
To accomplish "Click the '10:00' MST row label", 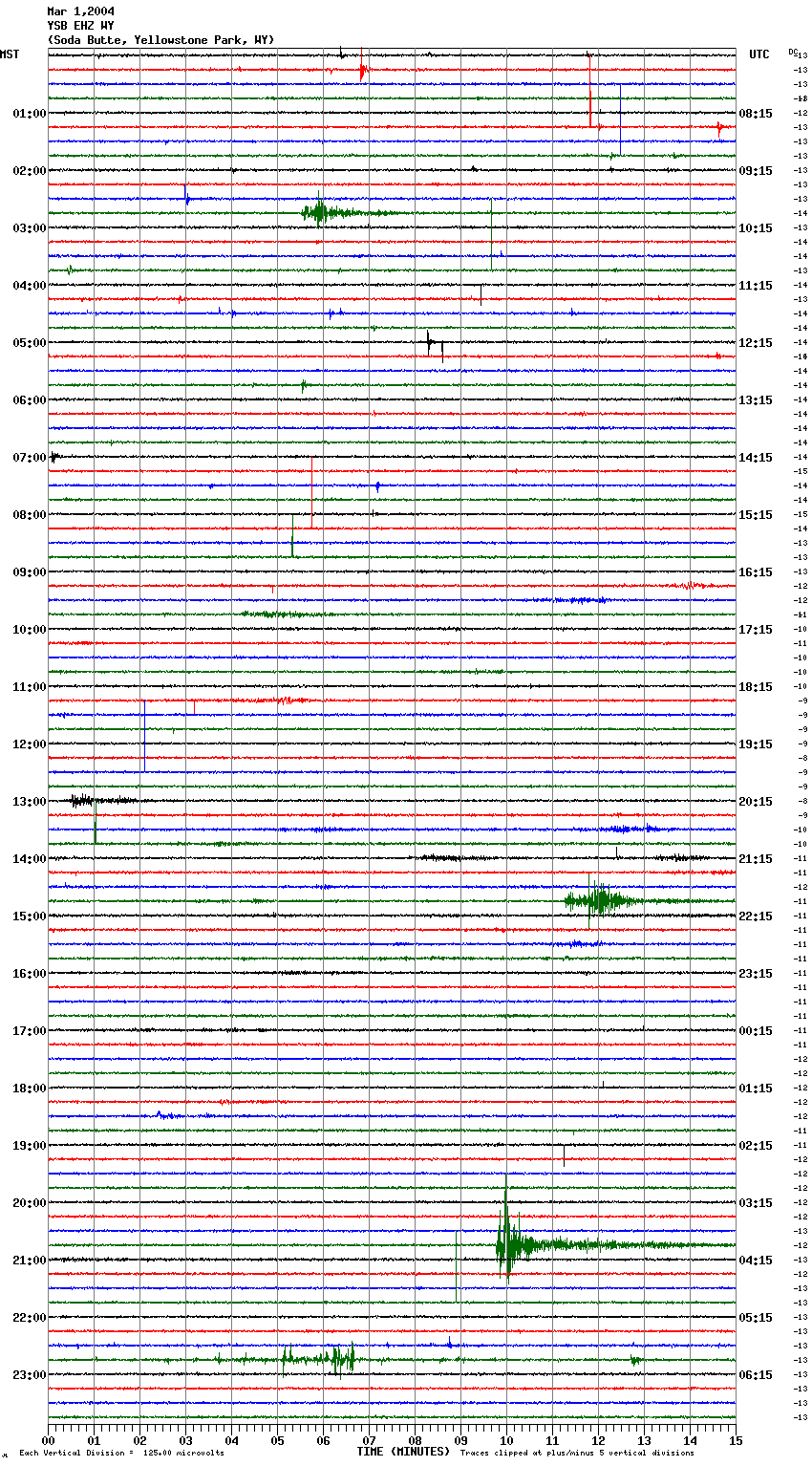I will pyautogui.click(x=30, y=630).
